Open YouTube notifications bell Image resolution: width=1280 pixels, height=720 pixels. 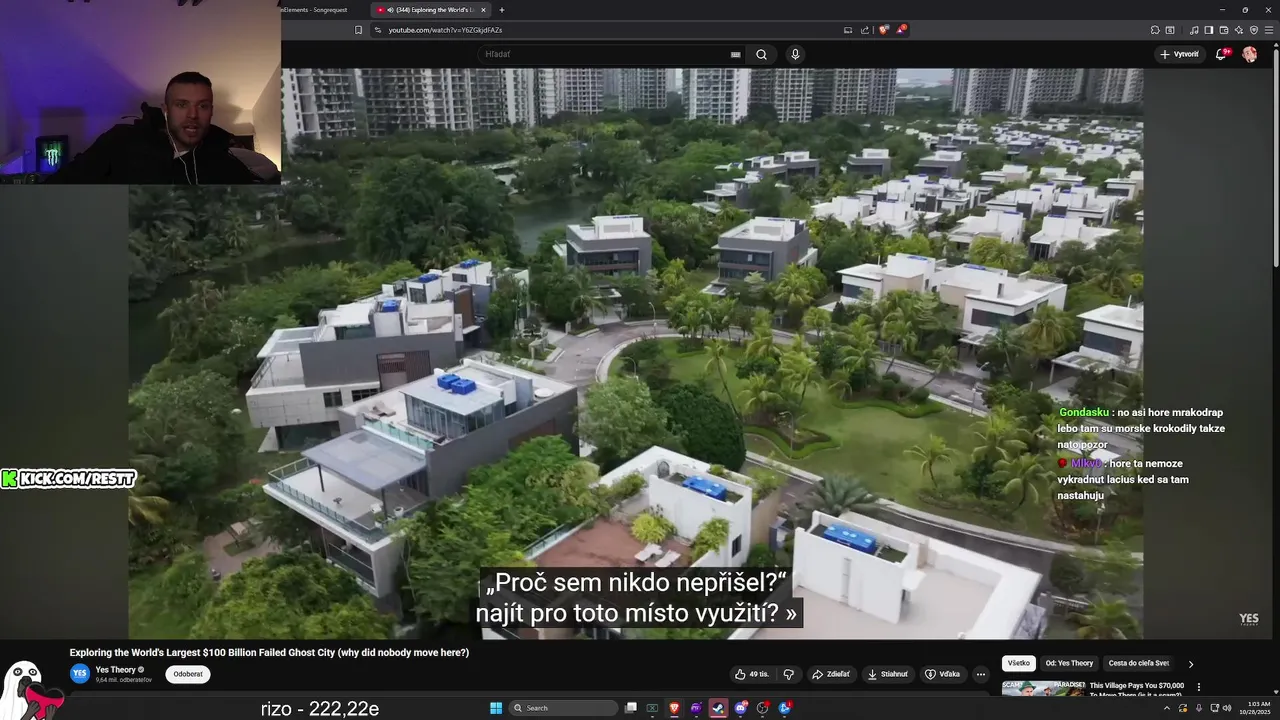[x=1221, y=54]
